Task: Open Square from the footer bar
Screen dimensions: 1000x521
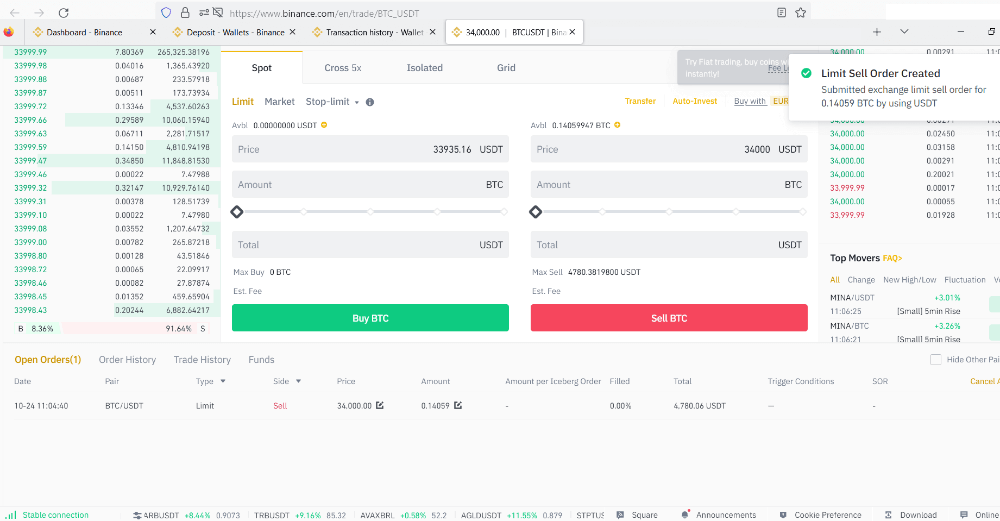Action: (636, 515)
